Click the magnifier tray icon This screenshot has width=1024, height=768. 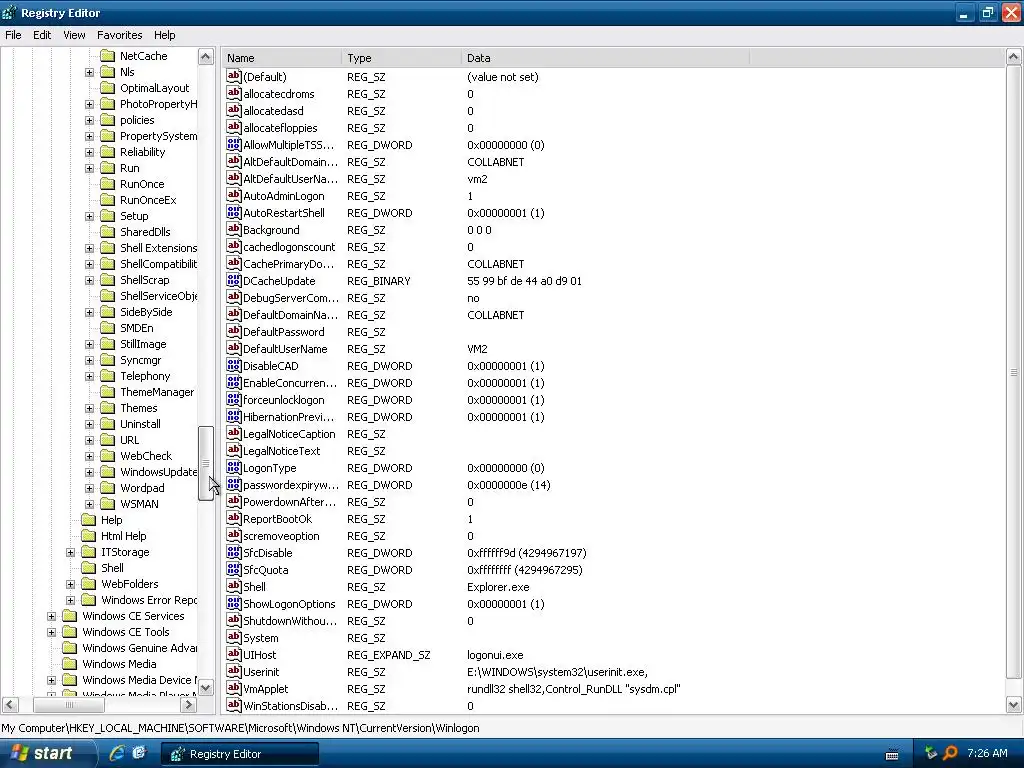(950, 753)
